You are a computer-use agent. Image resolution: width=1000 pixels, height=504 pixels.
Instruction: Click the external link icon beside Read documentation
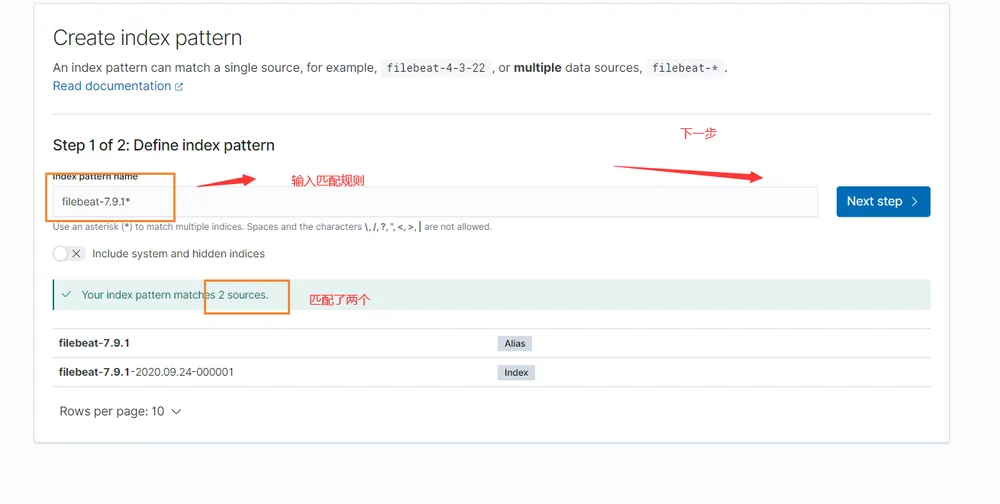(179, 87)
